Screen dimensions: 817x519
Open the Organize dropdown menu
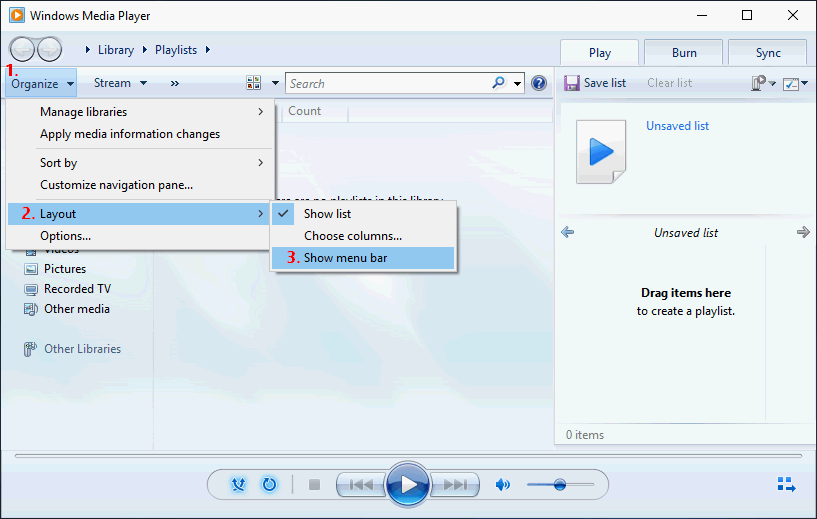[x=41, y=83]
